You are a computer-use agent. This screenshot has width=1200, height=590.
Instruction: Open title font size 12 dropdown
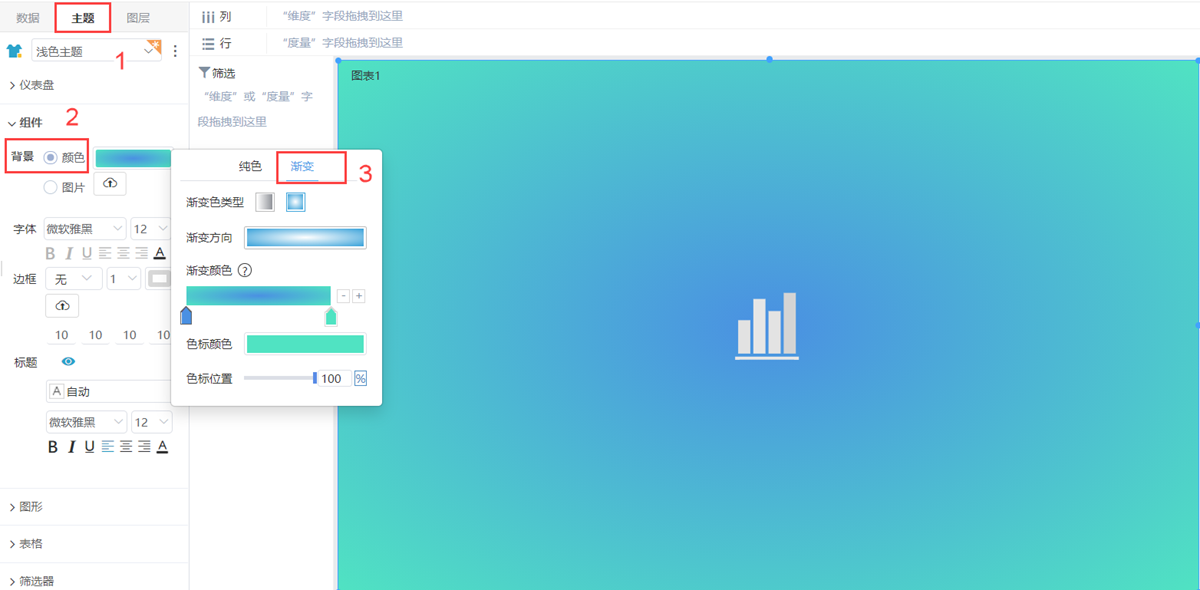pyautogui.click(x=152, y=422)
